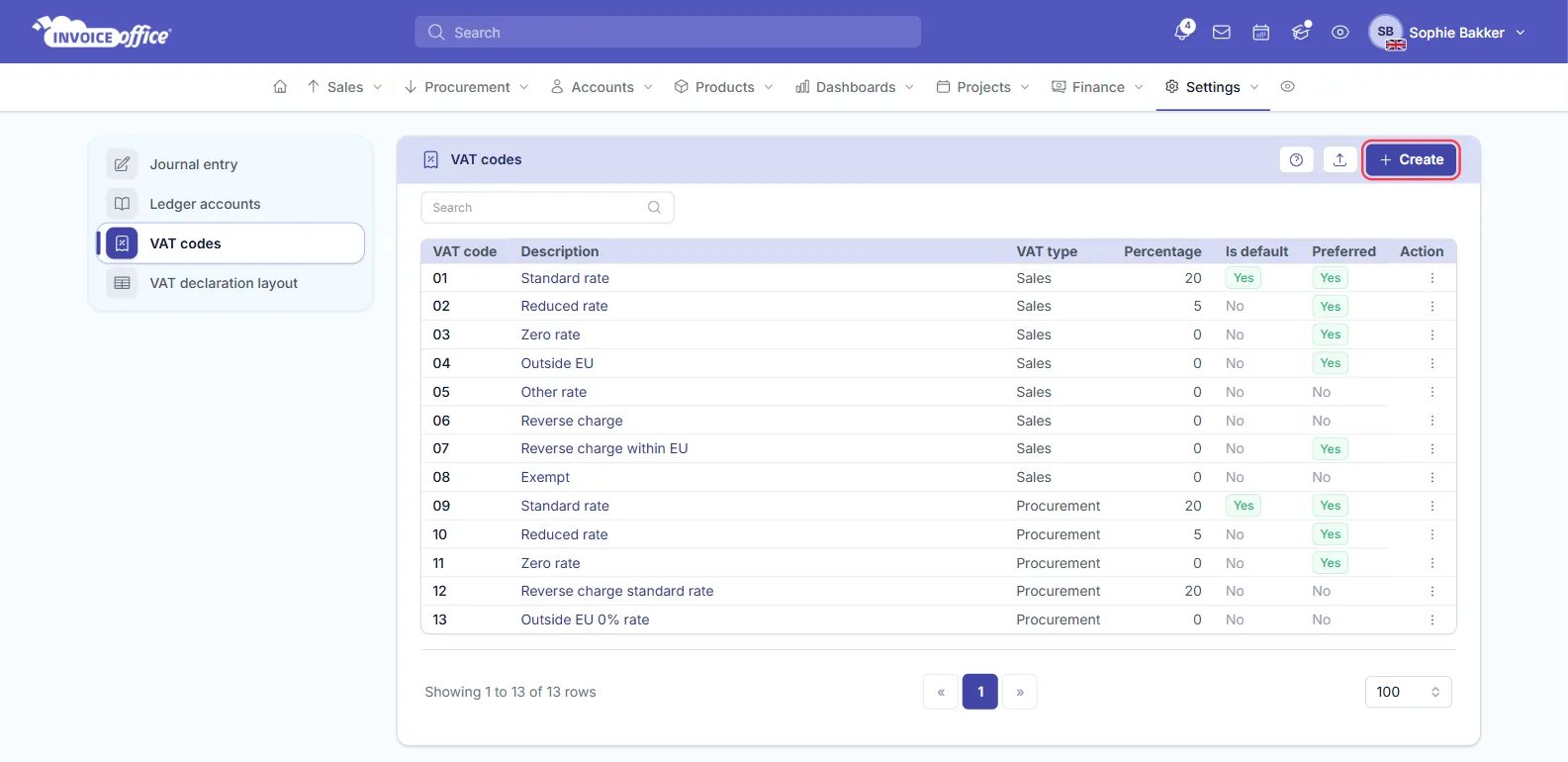The width and height of the screenshot is (1568, 762).
Task: Click the InvoiceOffice logo
Action: point(102,32)
